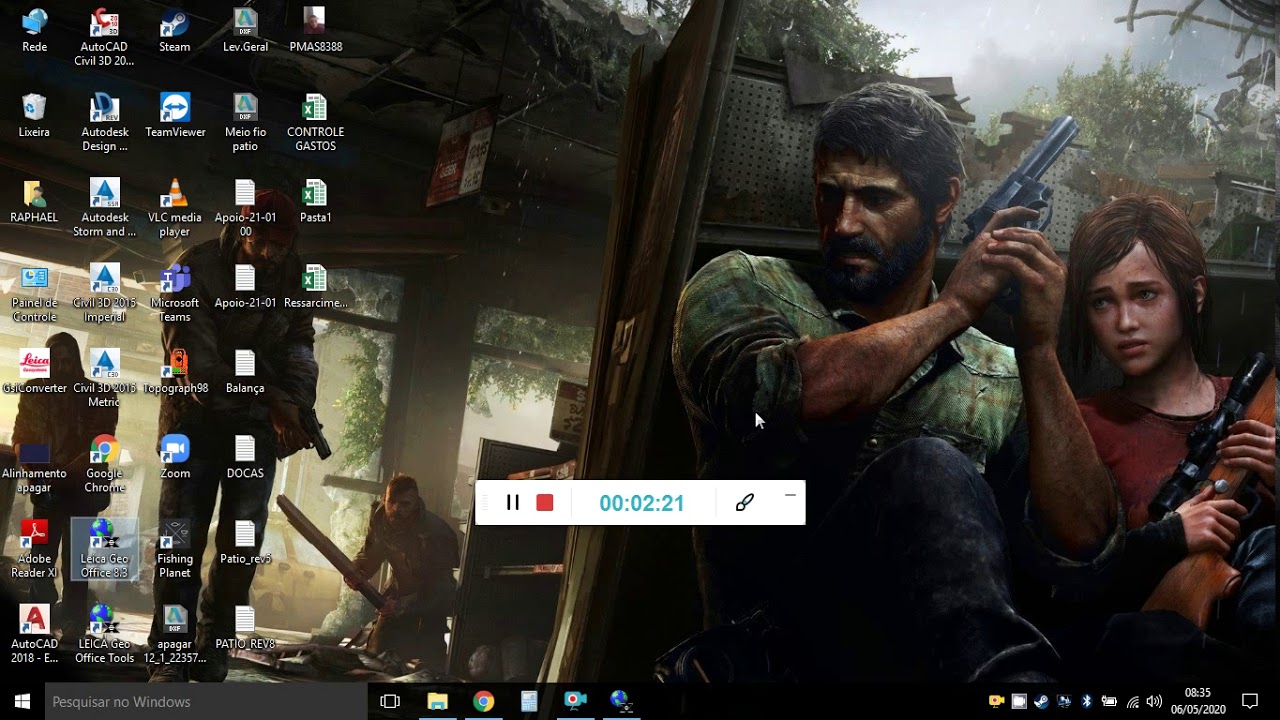The width and height of the screenshot is (1280, 720).
Task: Open the Rede desktop icon
Action: pos(35,31)
